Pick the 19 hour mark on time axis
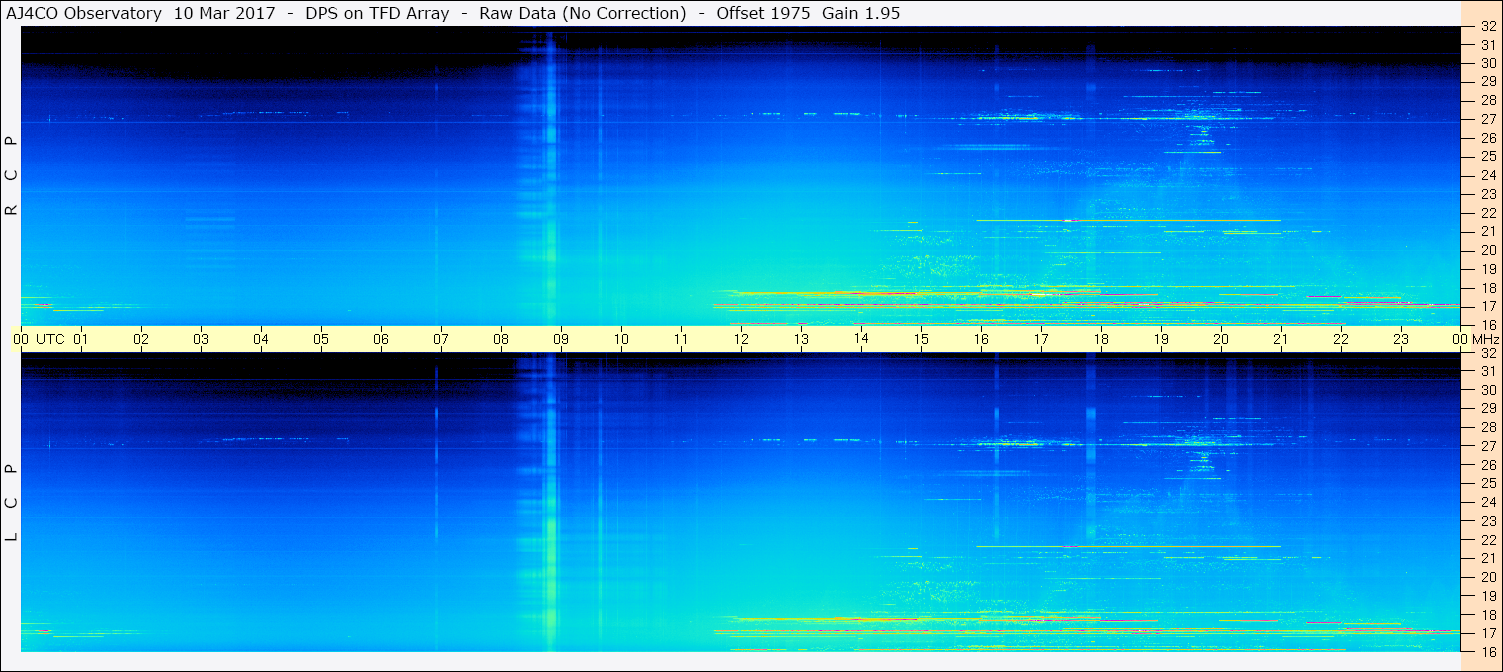 point(1161,339)
